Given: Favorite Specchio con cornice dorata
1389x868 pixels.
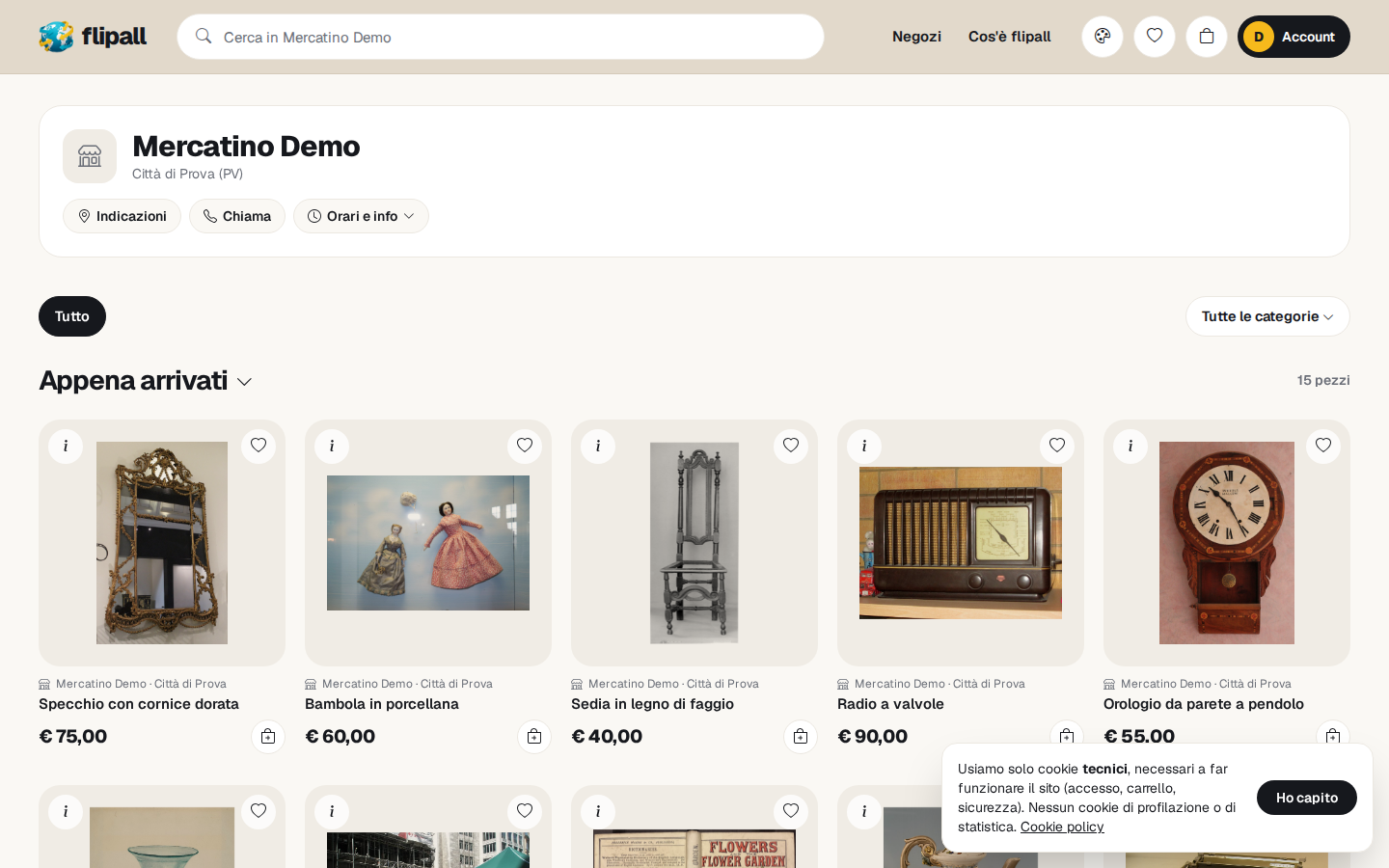Looking at the screenshot, I should point(259,446).
